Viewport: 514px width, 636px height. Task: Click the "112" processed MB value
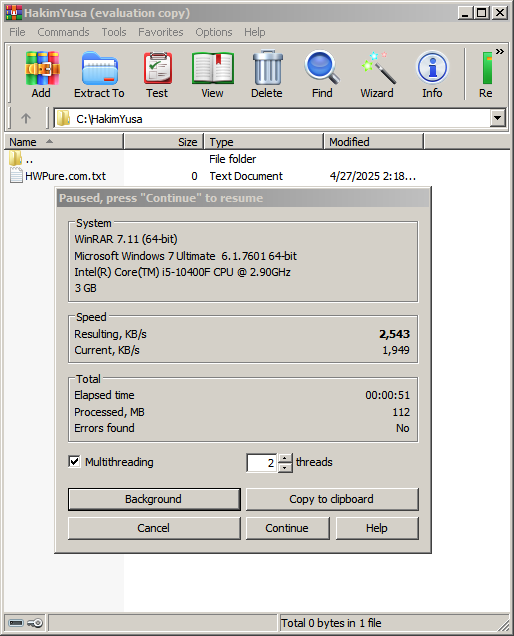pyautogui.click(x=401, y=412)
